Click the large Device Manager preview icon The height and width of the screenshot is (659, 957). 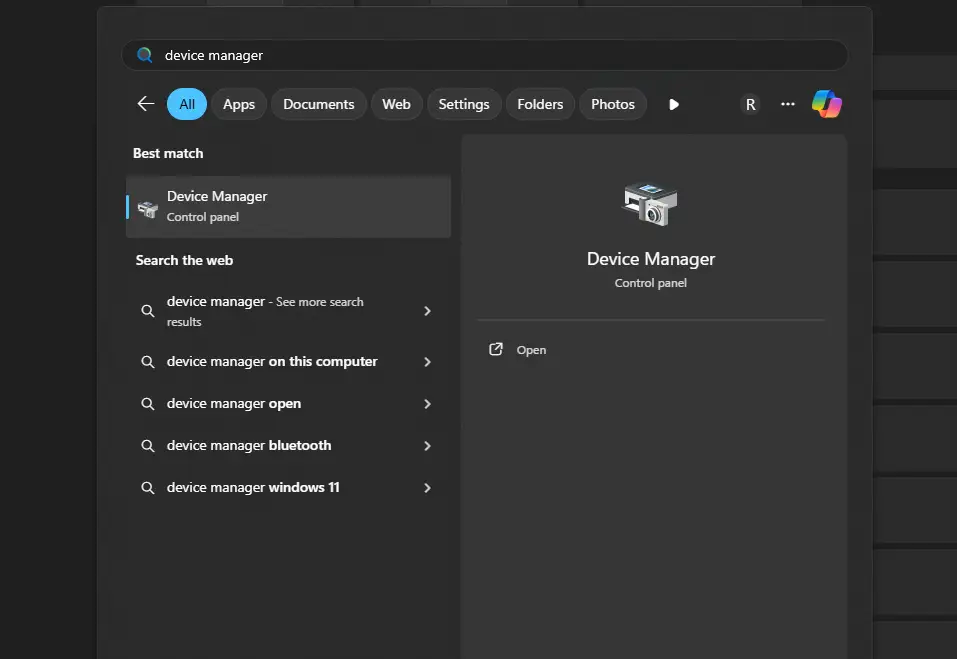click(x=650, y=204)
